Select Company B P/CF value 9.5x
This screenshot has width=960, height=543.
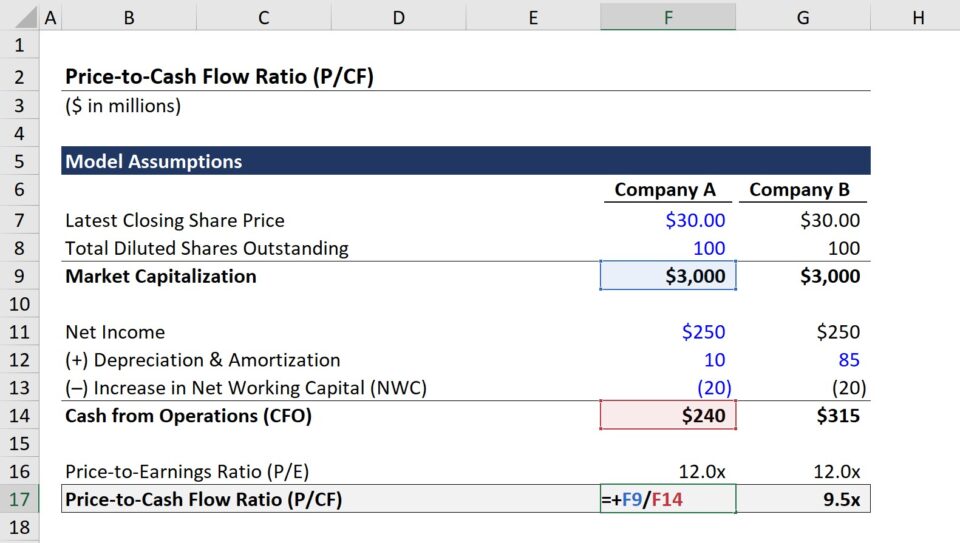(803, 499)
